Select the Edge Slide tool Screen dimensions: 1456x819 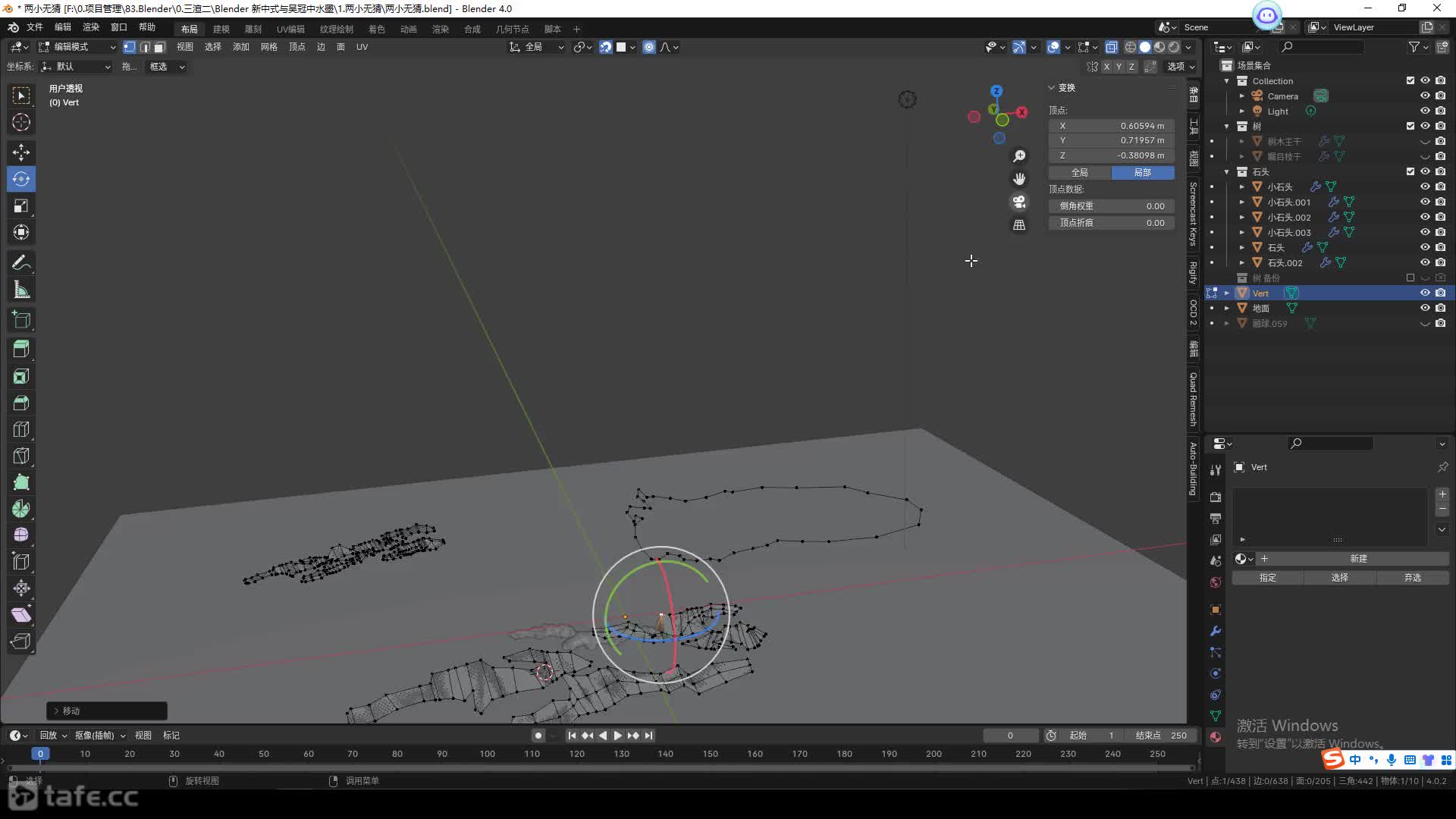point(21,562)
